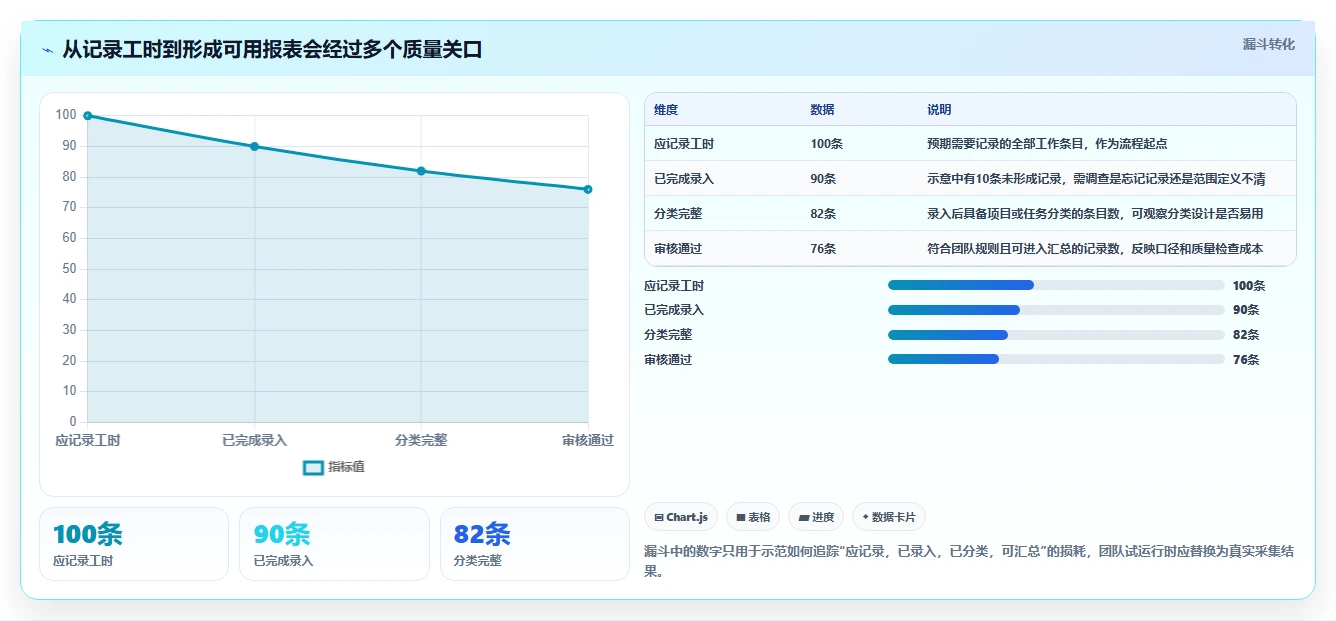Click the 审核通过 x-axis label
Viewport: 1336px width, 621px height.
click(588, 440)
